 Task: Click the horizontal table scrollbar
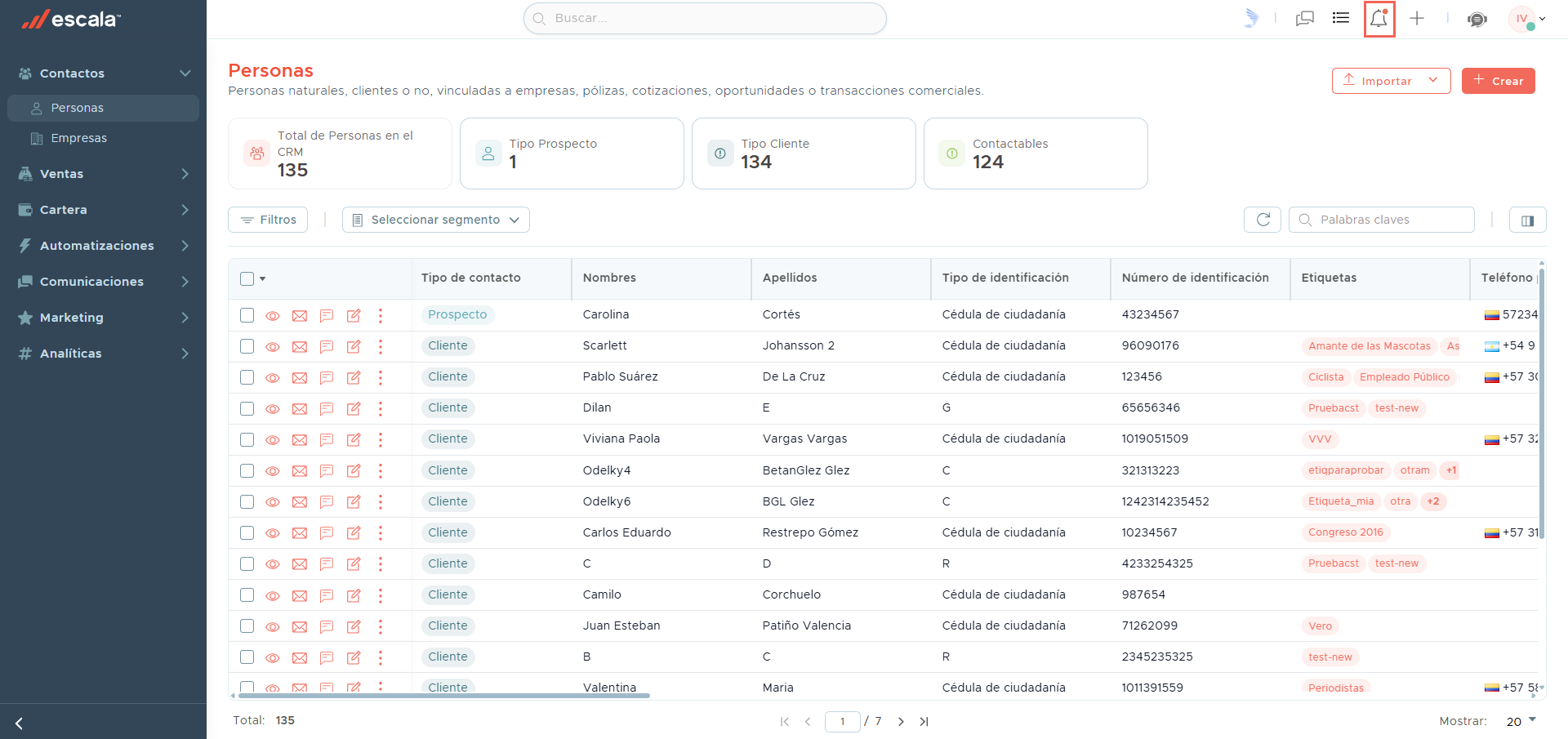[x=443, y=696]
